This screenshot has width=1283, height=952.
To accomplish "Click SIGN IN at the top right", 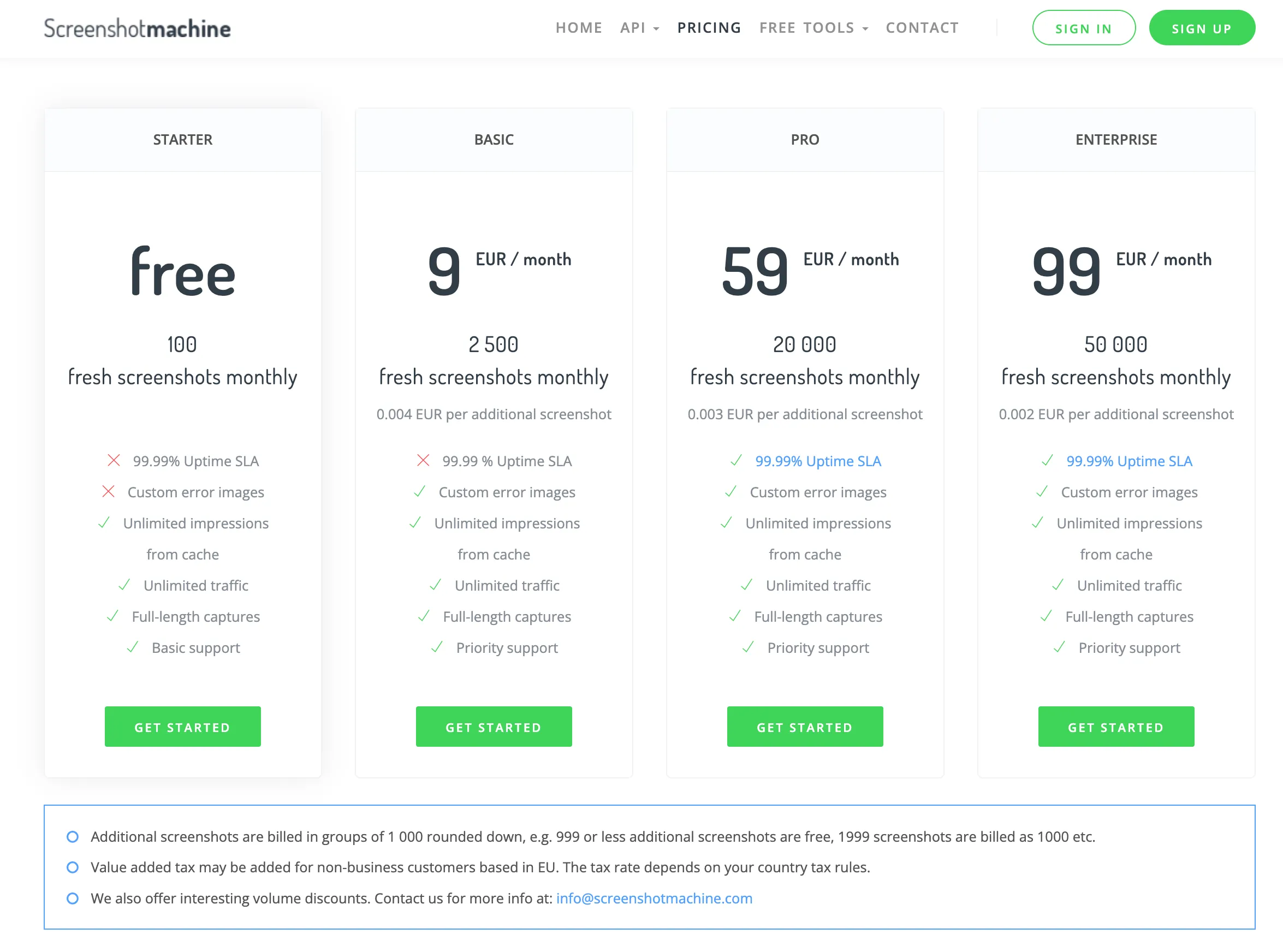I will click(1084, 28).
